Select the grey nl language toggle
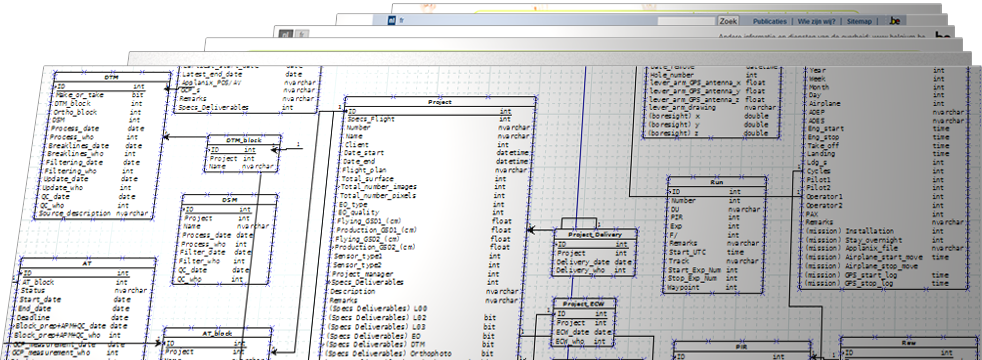The width and height of the screenshot is (982, 360). tap(286, 34)
